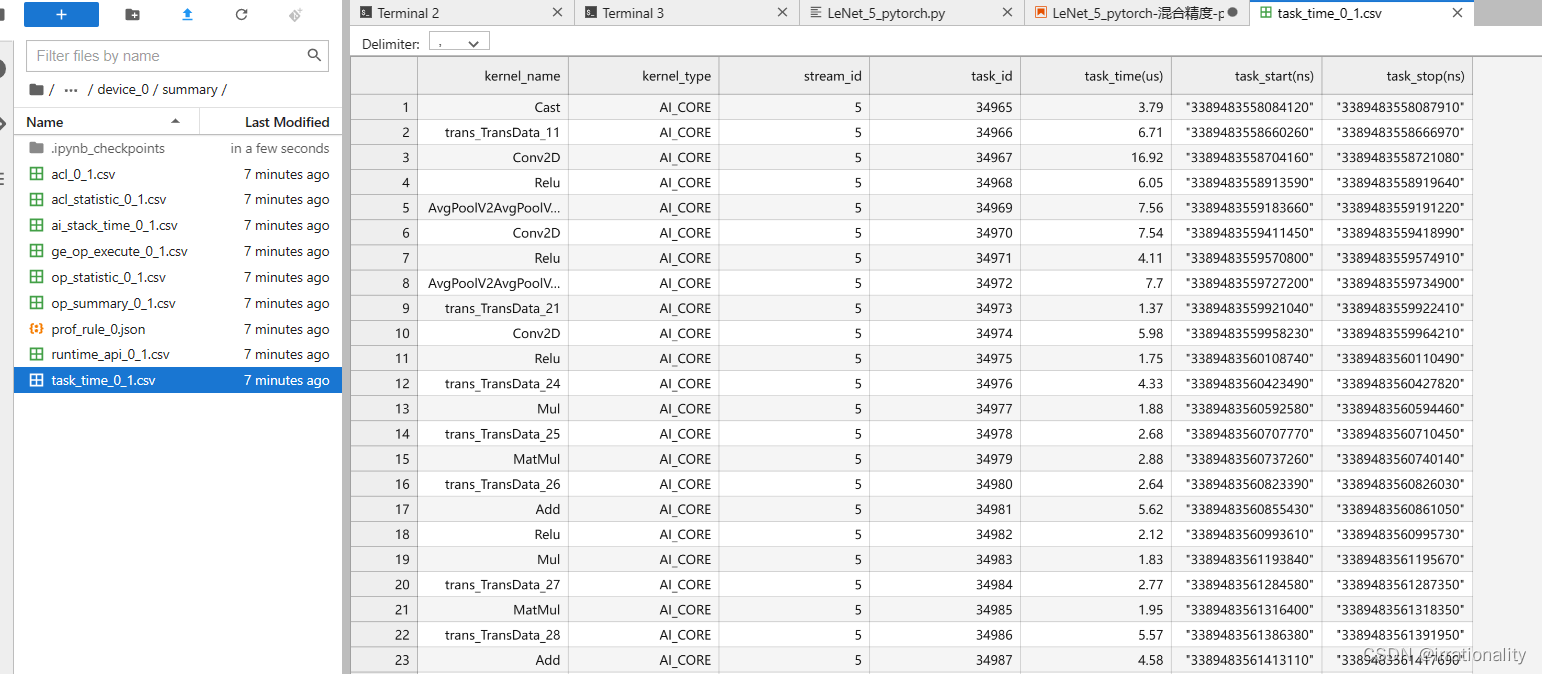Image resolution: width=1542 pixels, height=674 pixels.
Task: Select file prof_rule_0.json
Action: (178, 329)
